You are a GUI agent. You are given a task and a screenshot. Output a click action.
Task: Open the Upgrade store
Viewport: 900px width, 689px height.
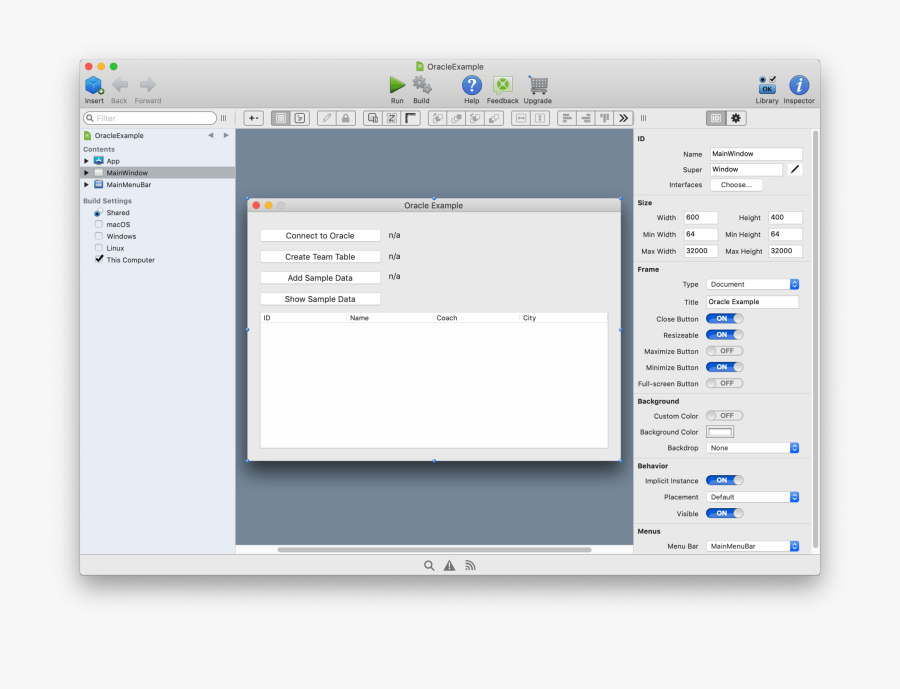point(537,86)
